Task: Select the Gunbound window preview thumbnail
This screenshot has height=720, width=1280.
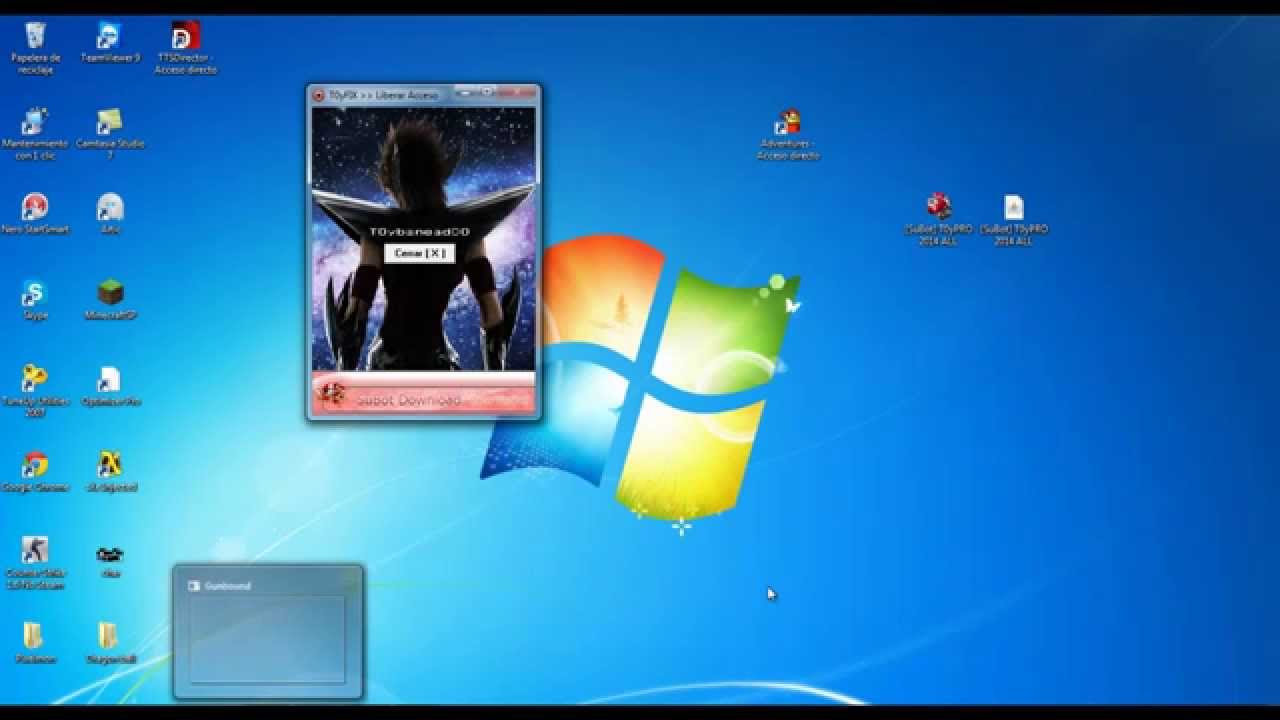Action: point(268,633)
